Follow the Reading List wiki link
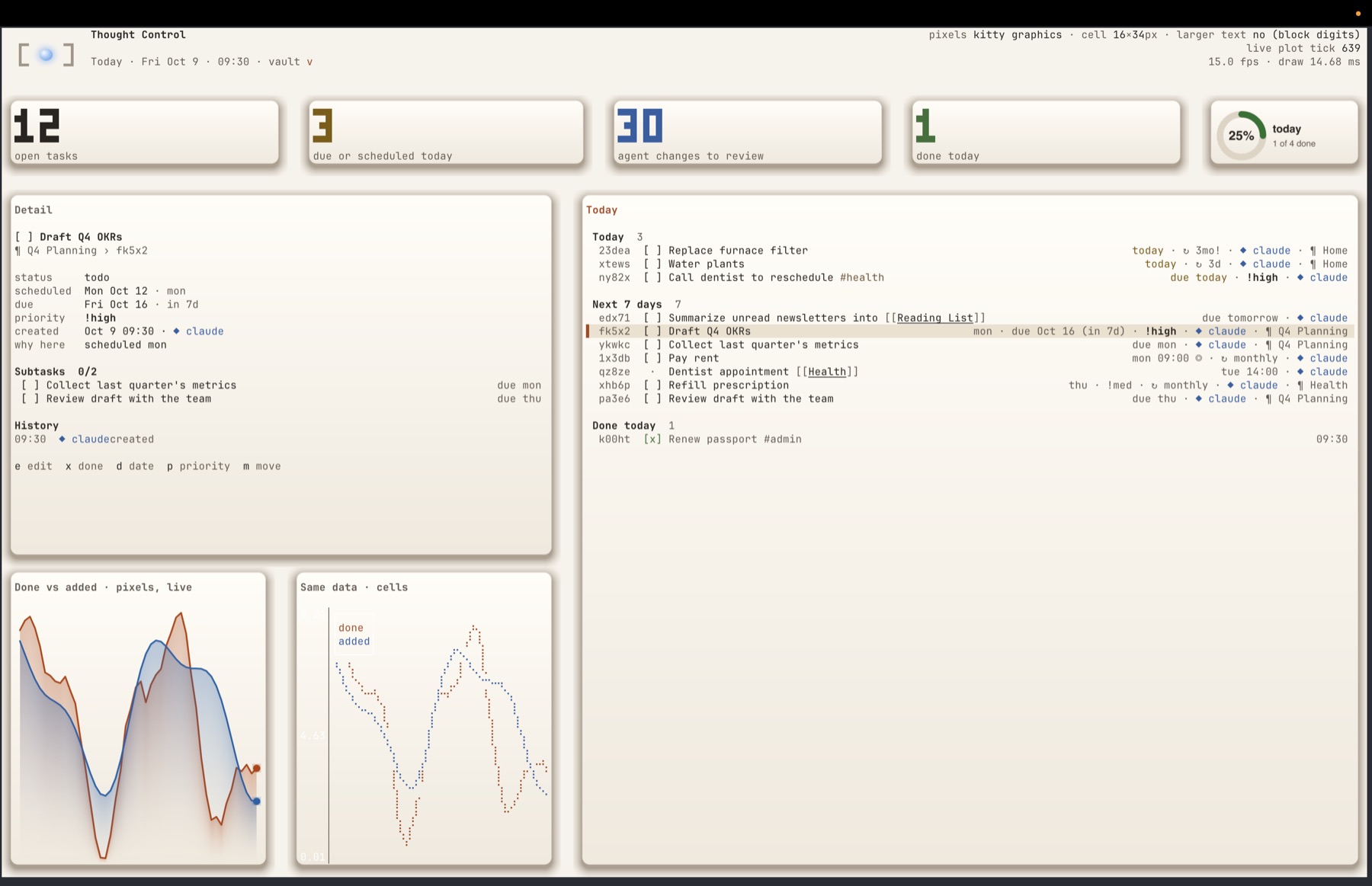 point(935,318)
